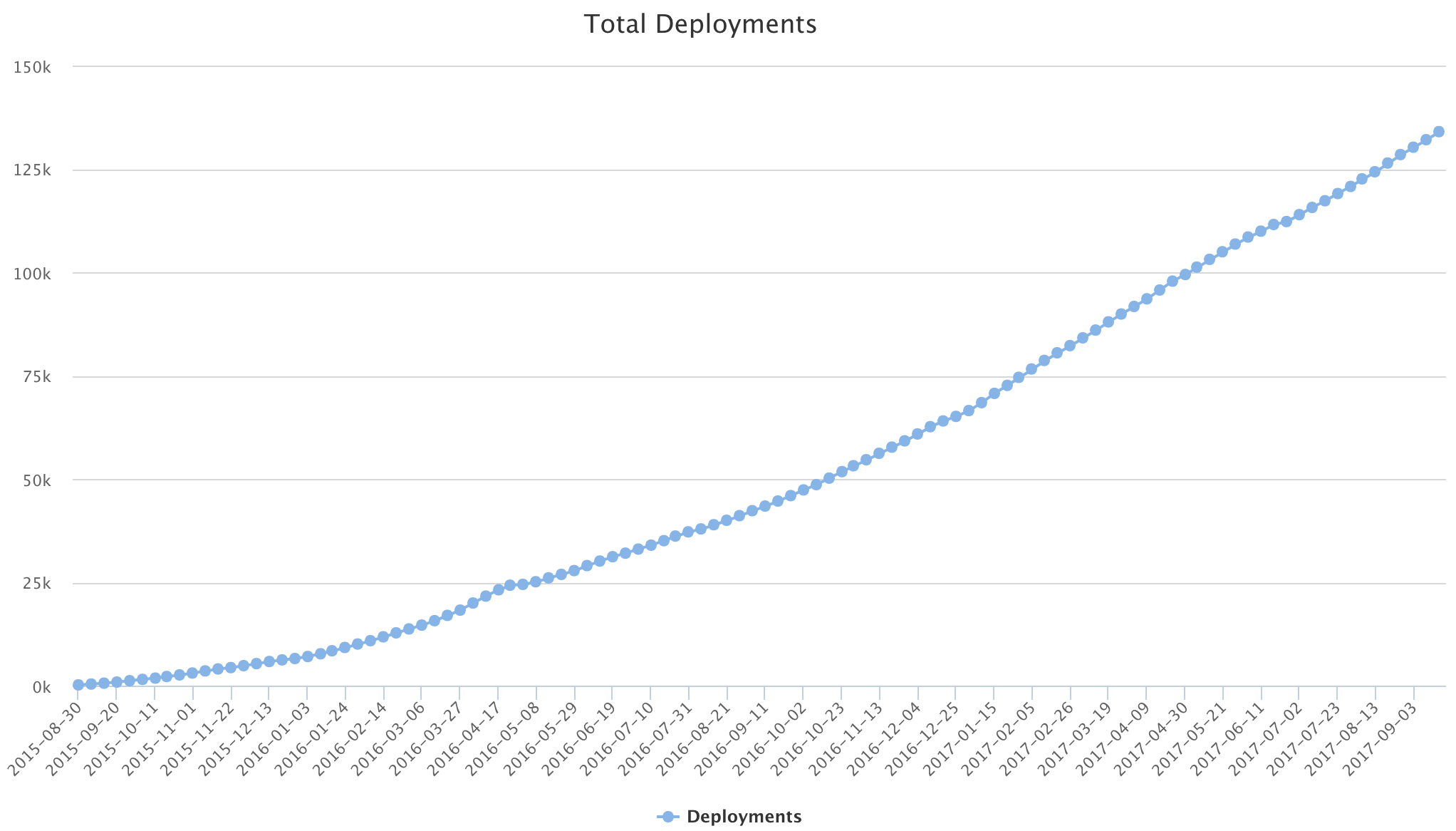Screen dimensions: 1456x831
Task: Click data point above the 2017-04-09 tick
Action: pos(1146,299)
